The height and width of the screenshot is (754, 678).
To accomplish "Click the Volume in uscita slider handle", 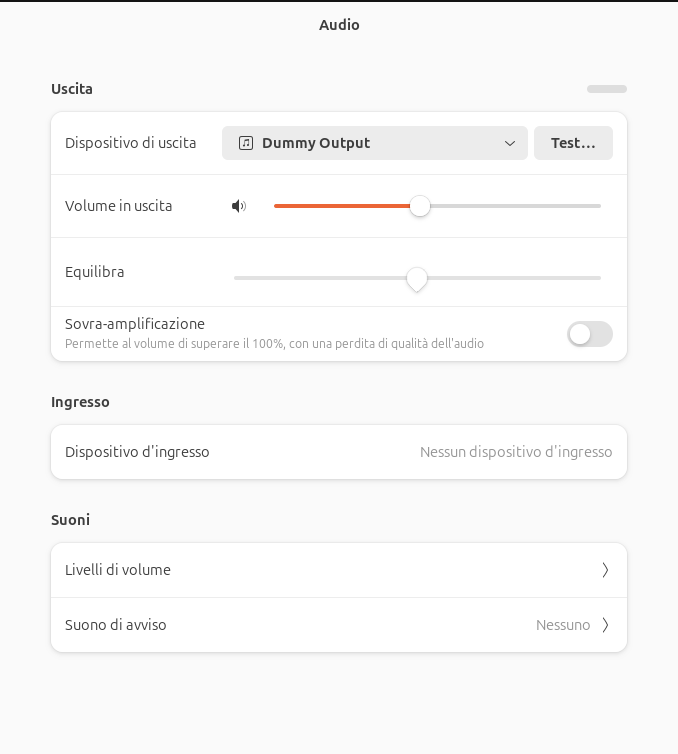I will tap(420, 206).
